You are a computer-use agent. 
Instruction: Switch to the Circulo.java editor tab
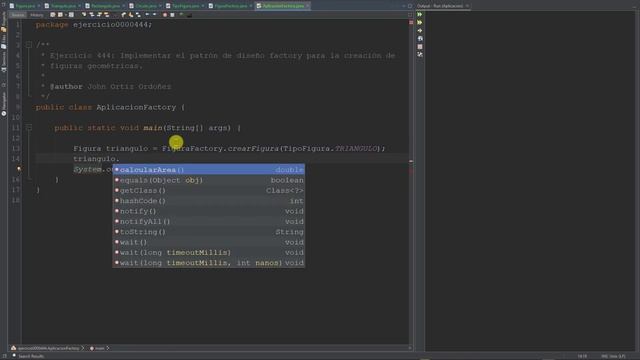[145, 6]
